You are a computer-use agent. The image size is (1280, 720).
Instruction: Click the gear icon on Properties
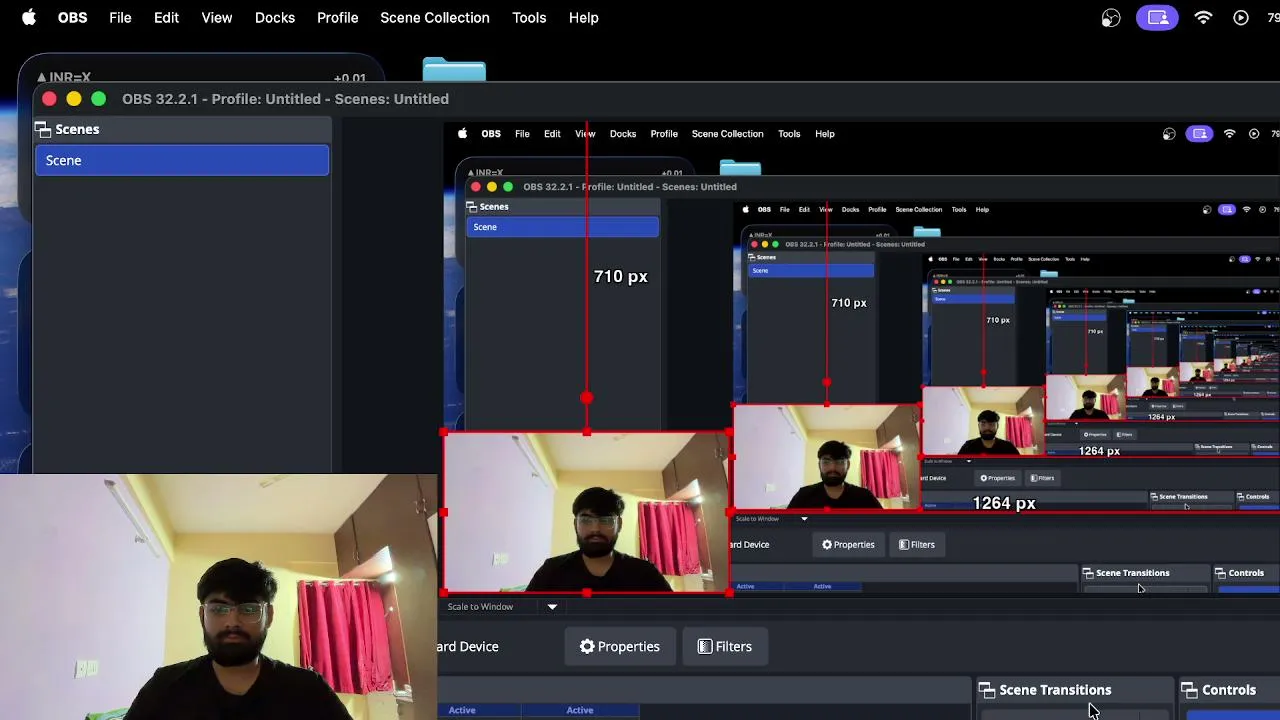coord(587,646)
